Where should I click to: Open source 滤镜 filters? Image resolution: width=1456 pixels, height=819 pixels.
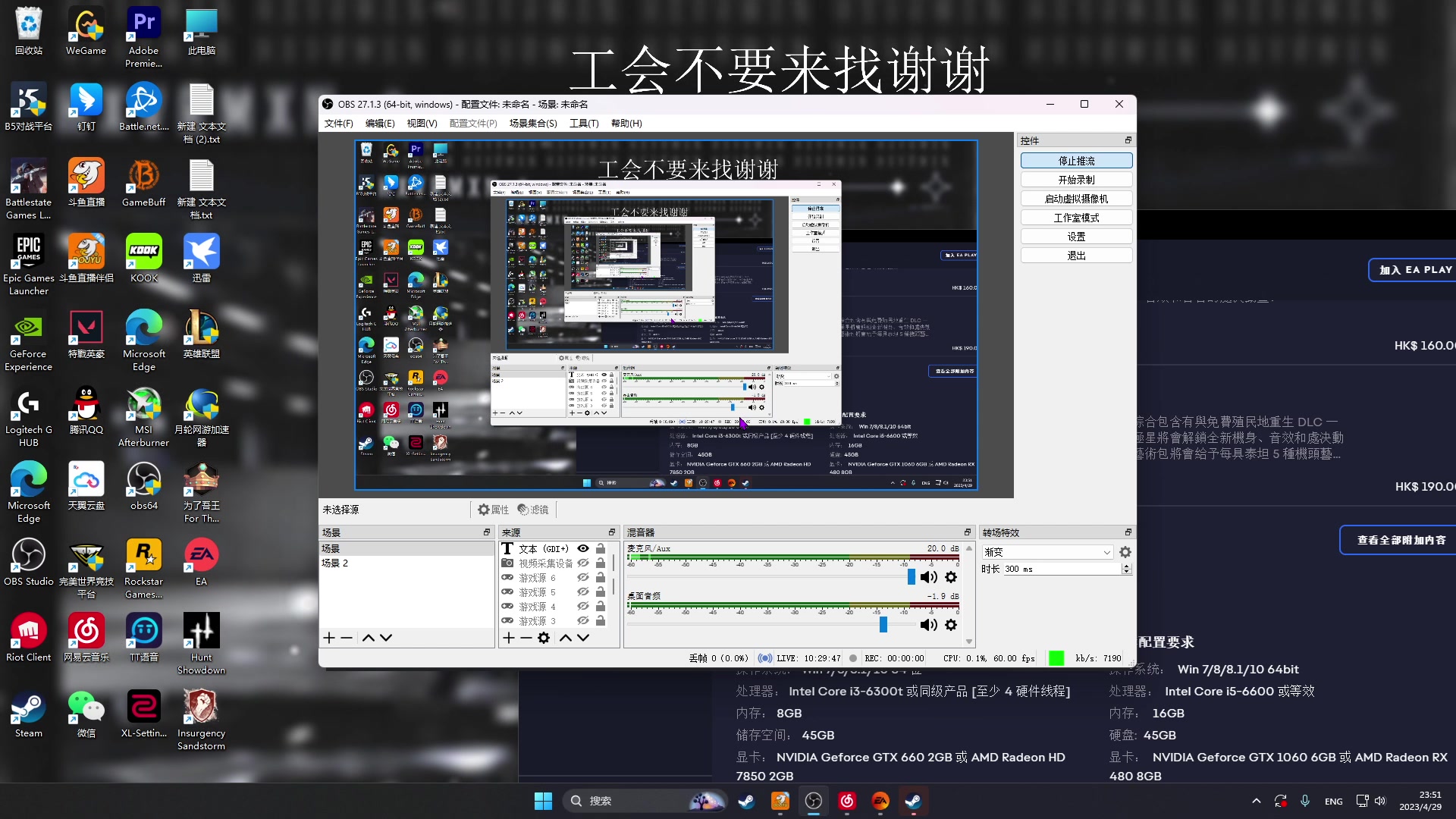(x=532, y=510)
